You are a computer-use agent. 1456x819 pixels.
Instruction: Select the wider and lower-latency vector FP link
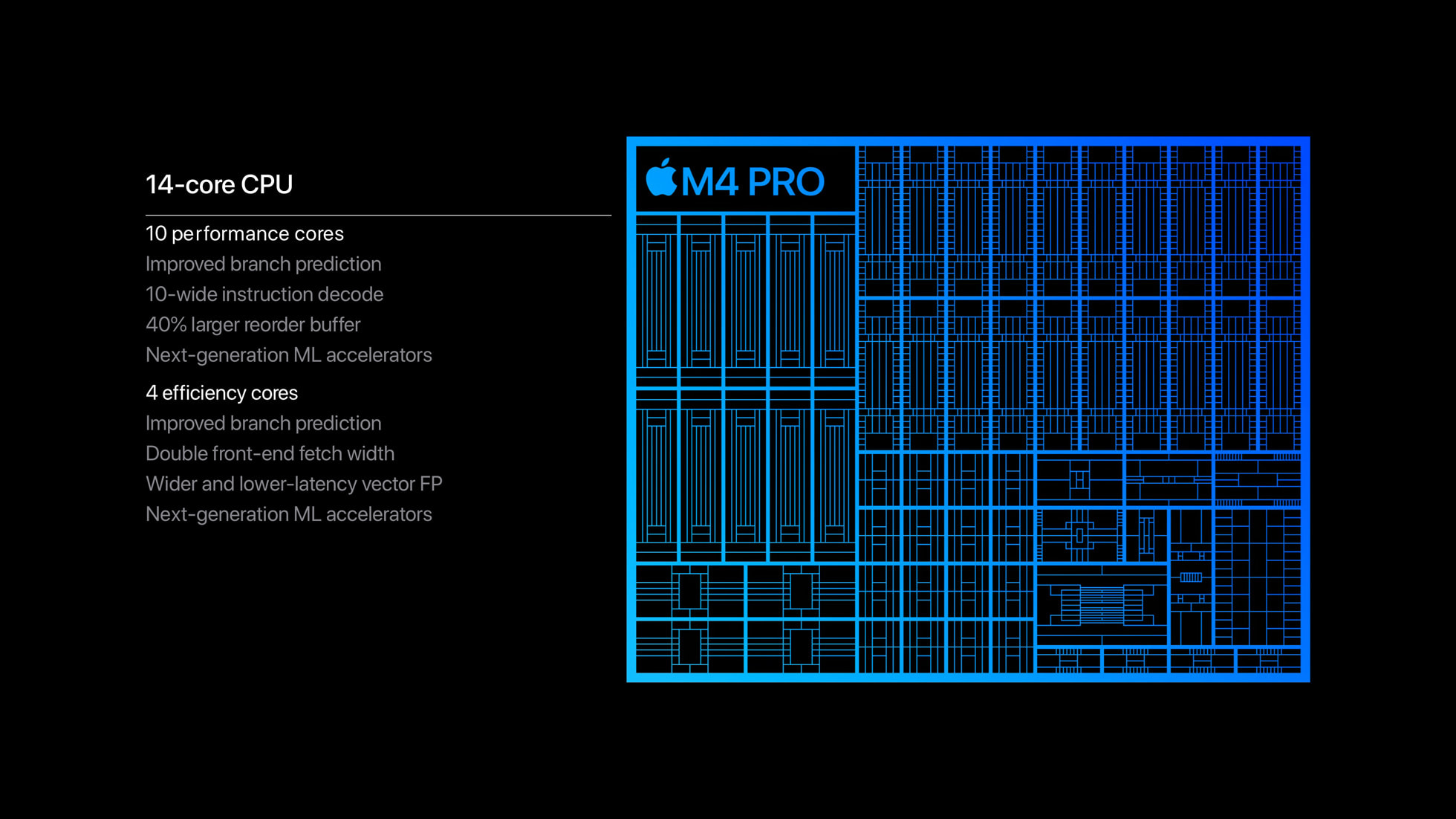click(x=293, y=483)
